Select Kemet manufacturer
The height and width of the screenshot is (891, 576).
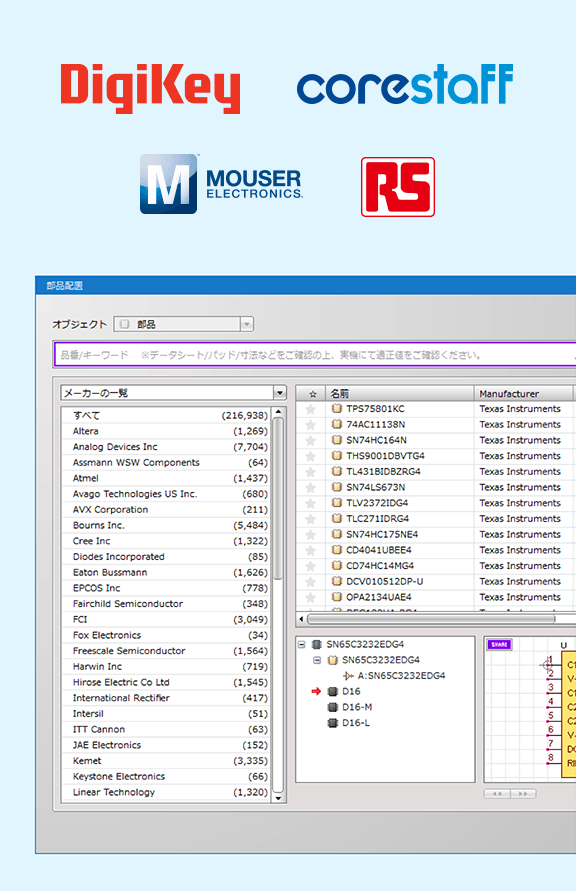tap(168, 761)
